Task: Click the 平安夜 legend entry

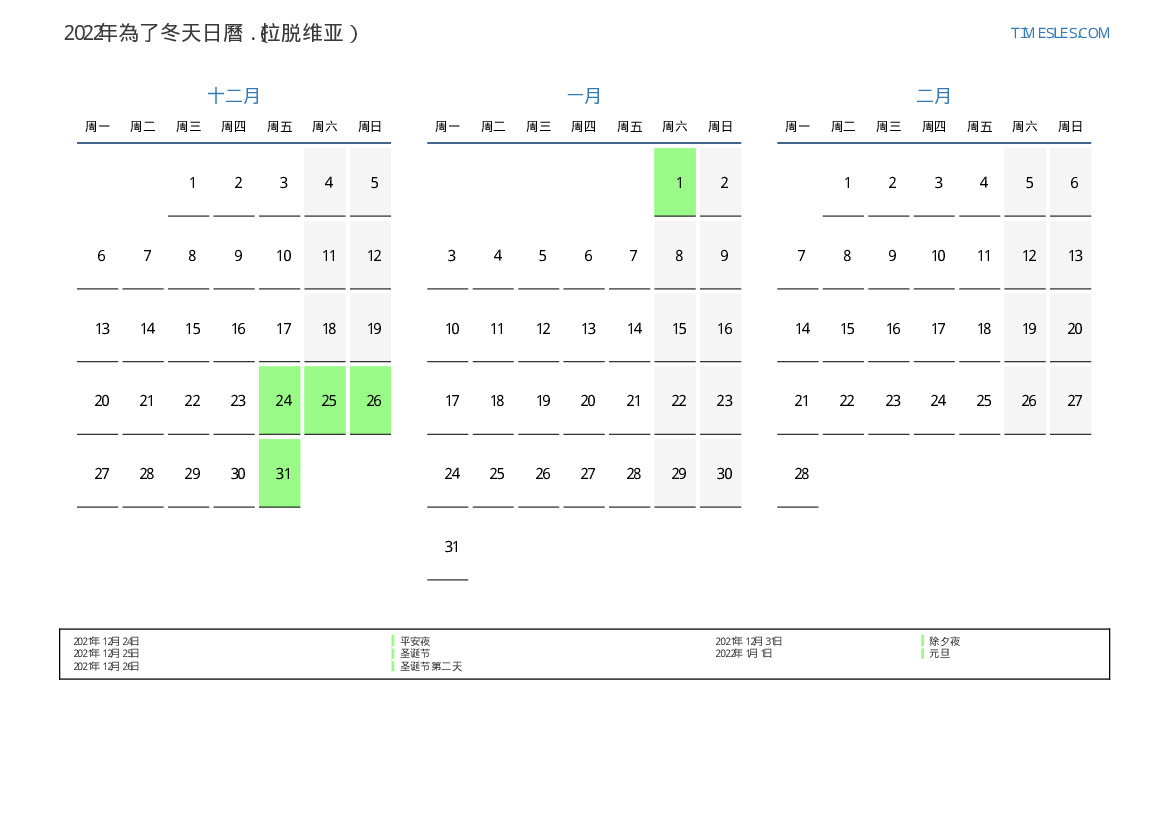Action: coord(415,641)
